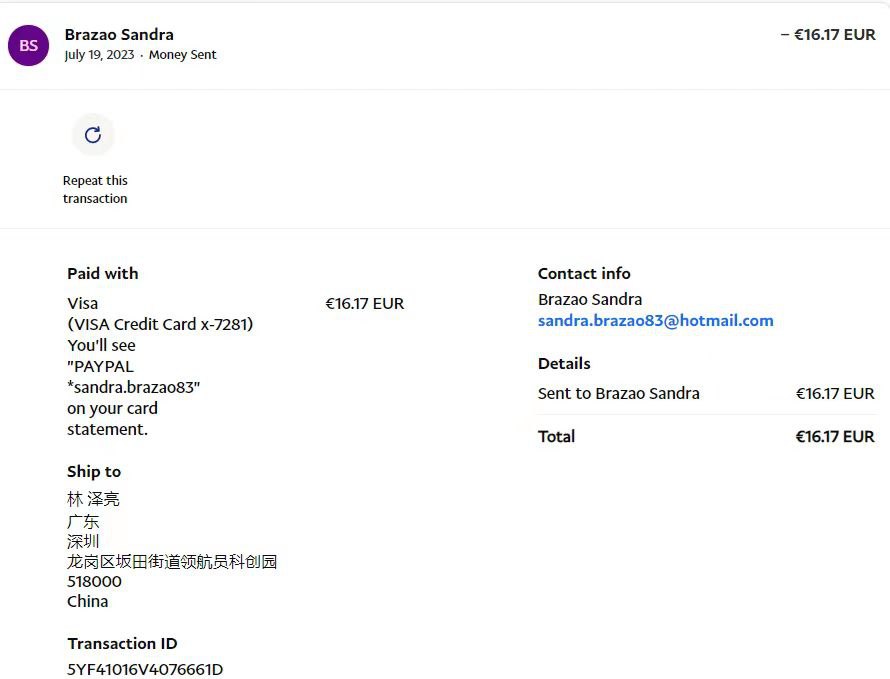Click the VISA Credit Card x-7281 text
The image size is (890, 679).
click(x=160, y=324)
